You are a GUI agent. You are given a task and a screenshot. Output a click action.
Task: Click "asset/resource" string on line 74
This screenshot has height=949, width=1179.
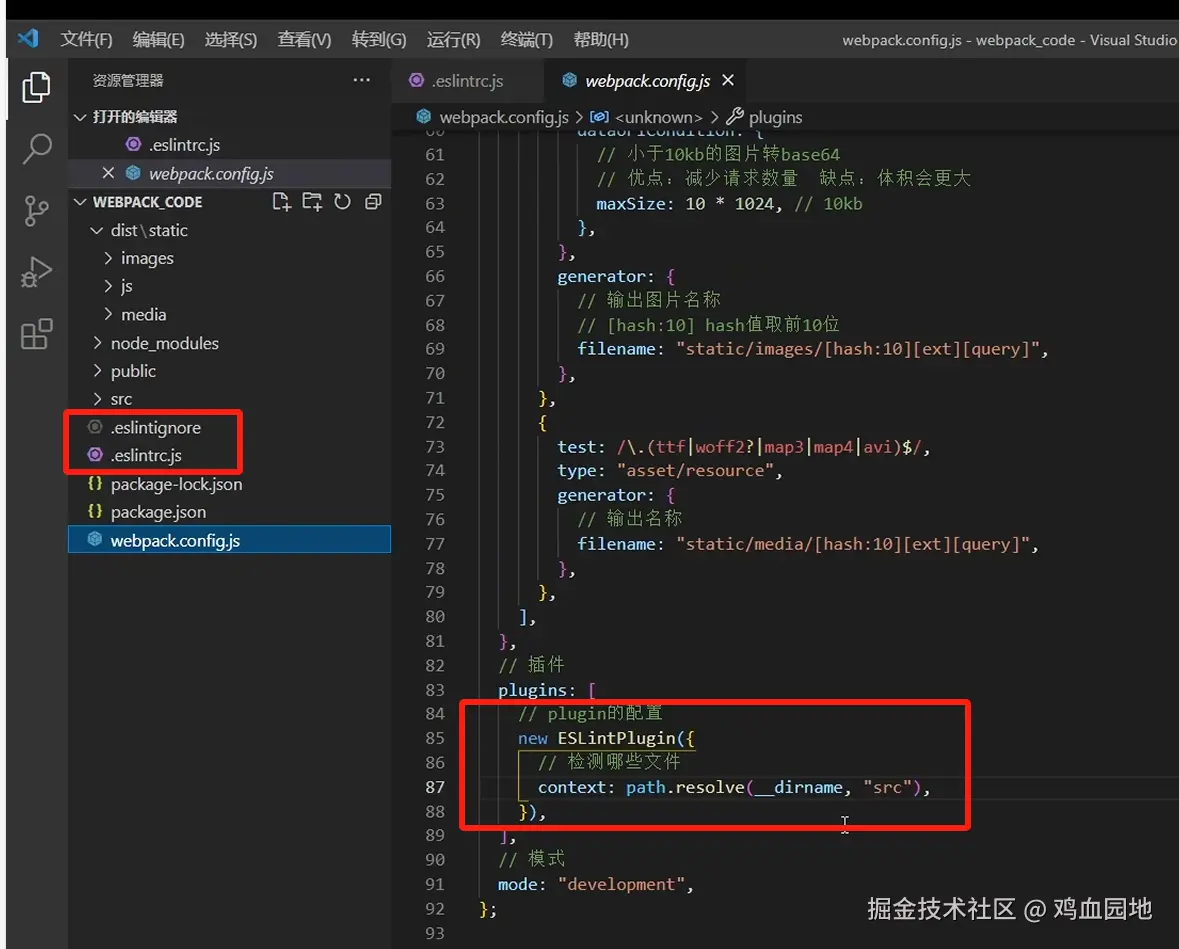[x=696, y=470]
